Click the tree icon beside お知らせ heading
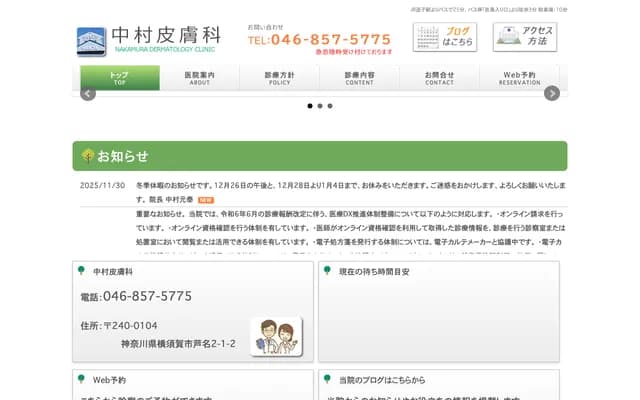Image resolution: width=640 pixels, height=400 pixels. point(88,156)
